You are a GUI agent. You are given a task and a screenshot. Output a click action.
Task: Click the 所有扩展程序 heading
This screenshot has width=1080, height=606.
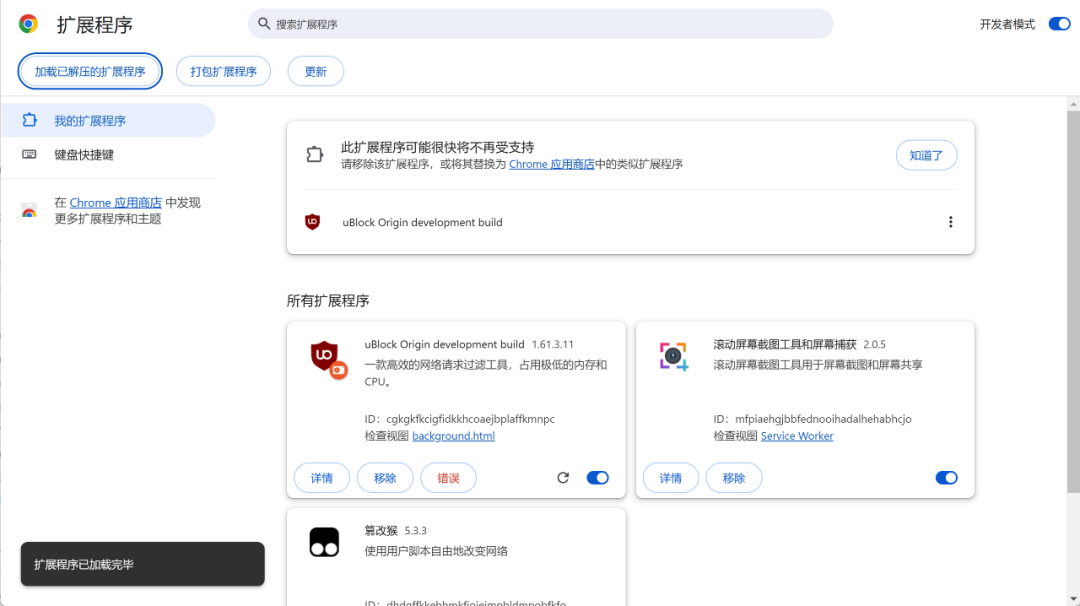pyautogui.click(x=328, y=301)
